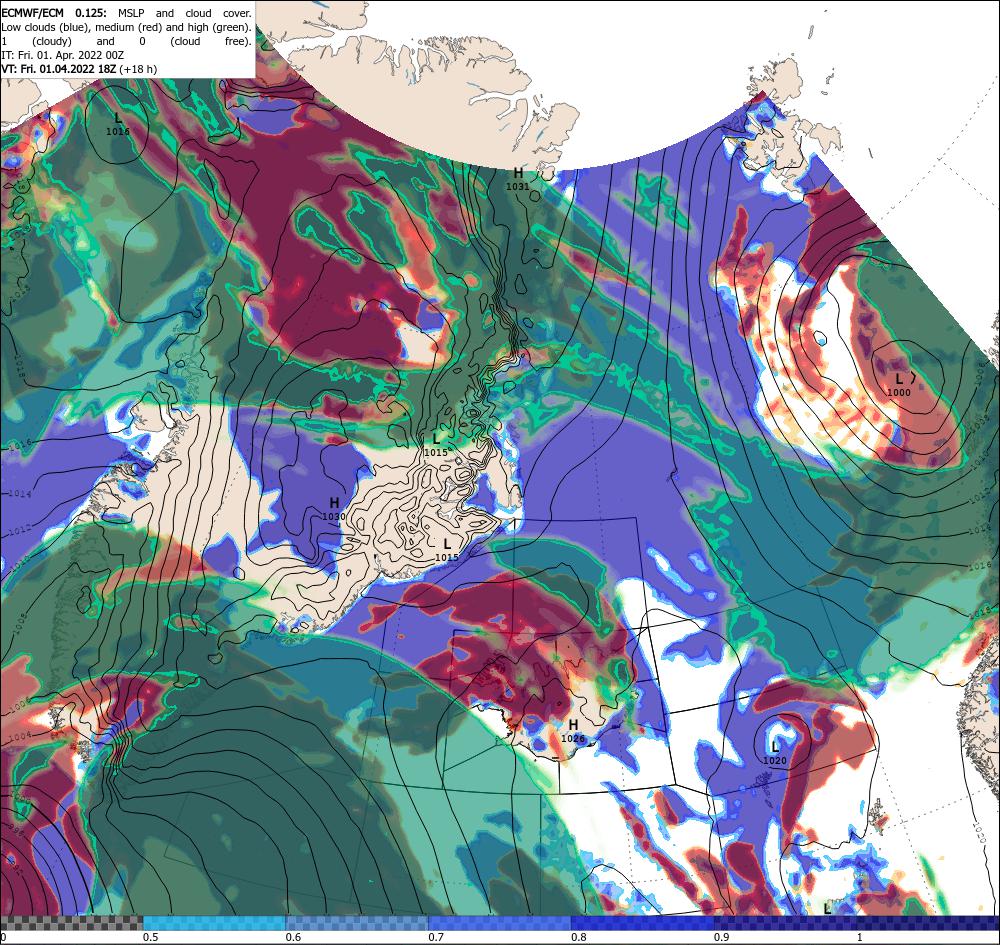Click the '0.6' scale tick label
Image resolution: width=1000 pixels, height=945 pixels.
coord(293,937)
